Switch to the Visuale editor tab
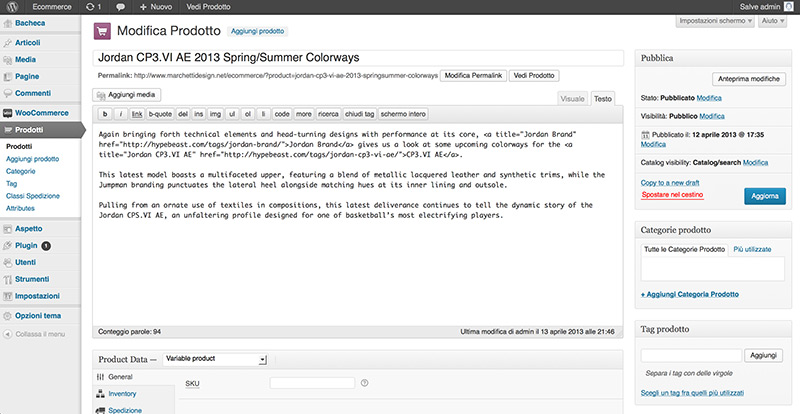Screen dimensions: 800x414 573,99
